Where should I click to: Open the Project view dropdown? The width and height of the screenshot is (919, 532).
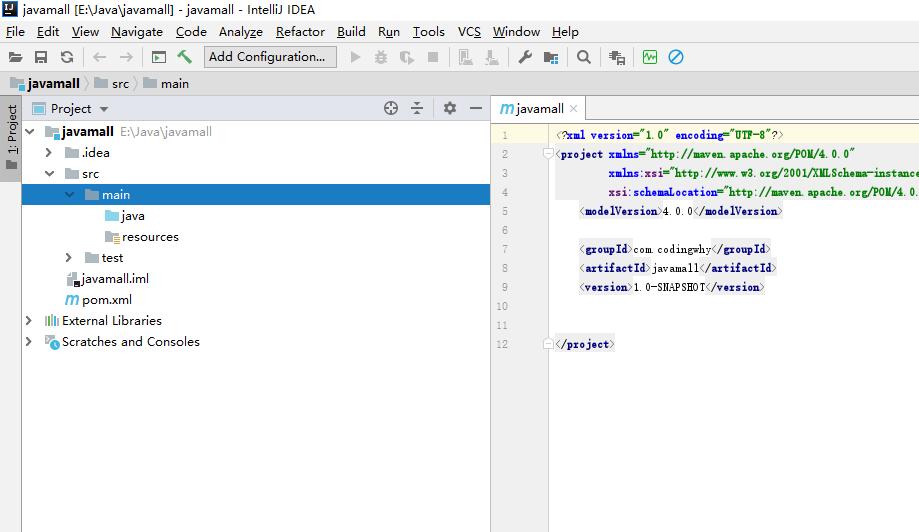pyautogui.click(x=104, y=109)
